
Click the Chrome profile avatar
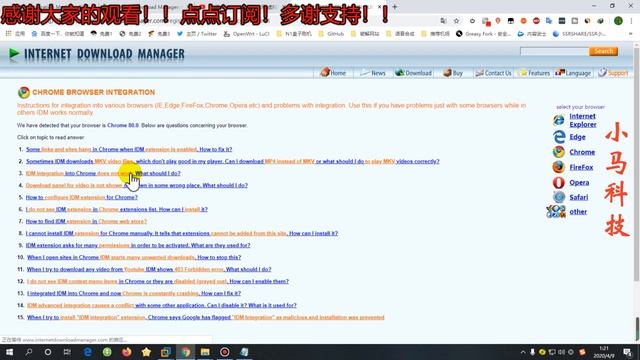tap(618, 20)
